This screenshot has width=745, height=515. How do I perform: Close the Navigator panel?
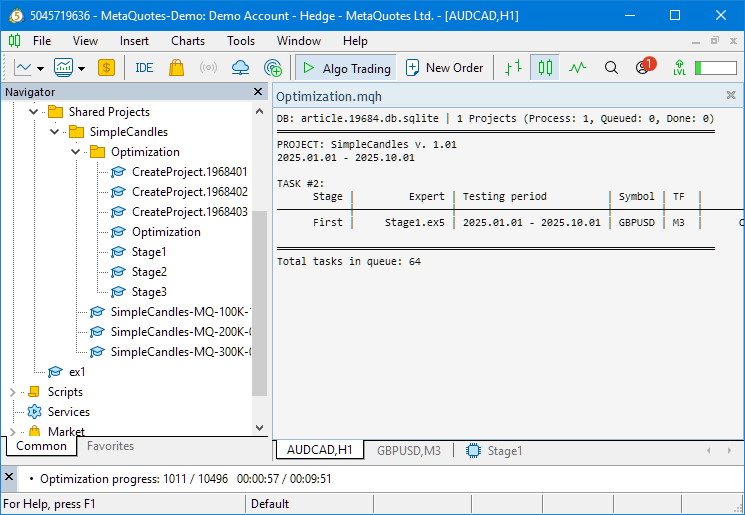[258, 91]
